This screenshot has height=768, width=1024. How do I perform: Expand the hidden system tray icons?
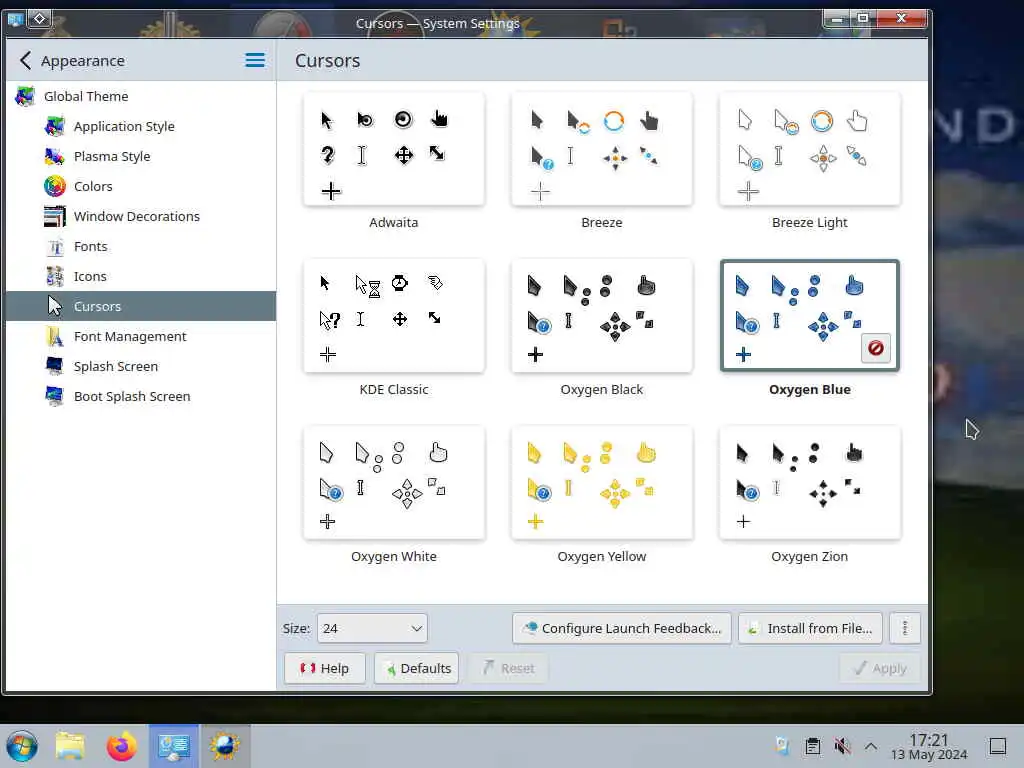[871, 746]
